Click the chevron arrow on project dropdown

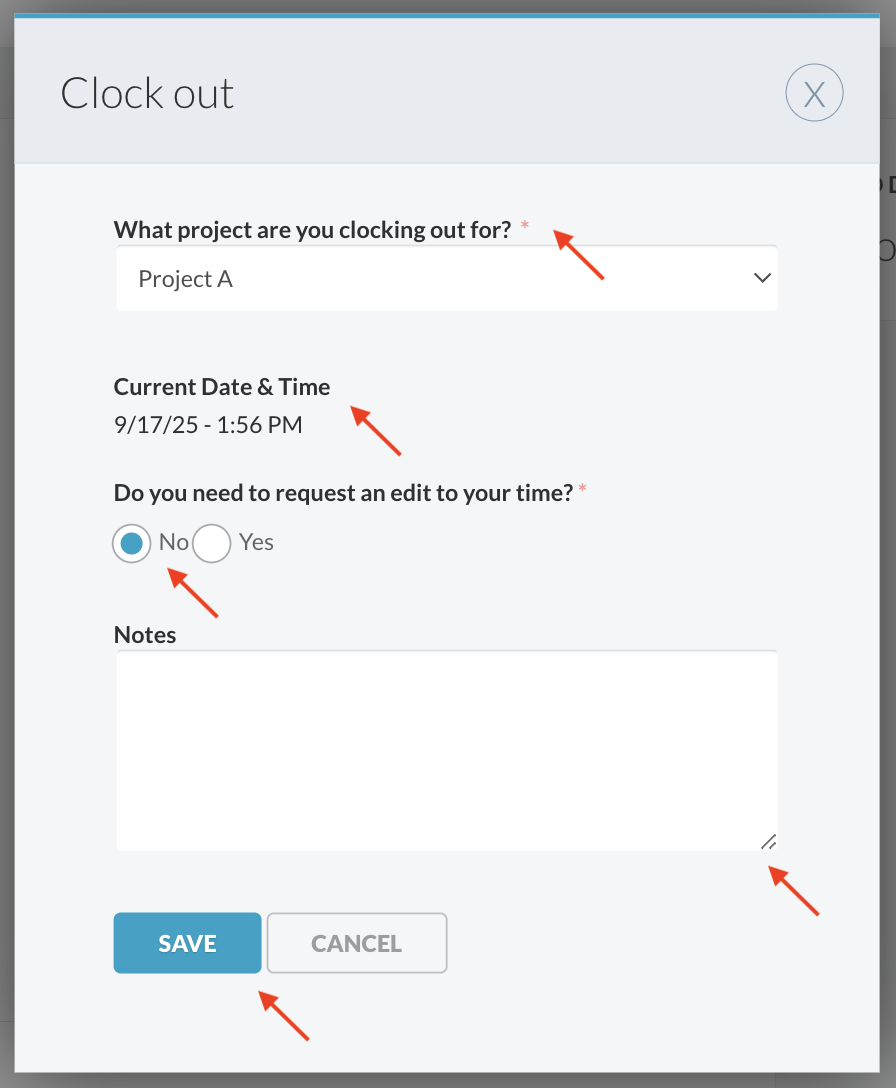coord(762,278)
